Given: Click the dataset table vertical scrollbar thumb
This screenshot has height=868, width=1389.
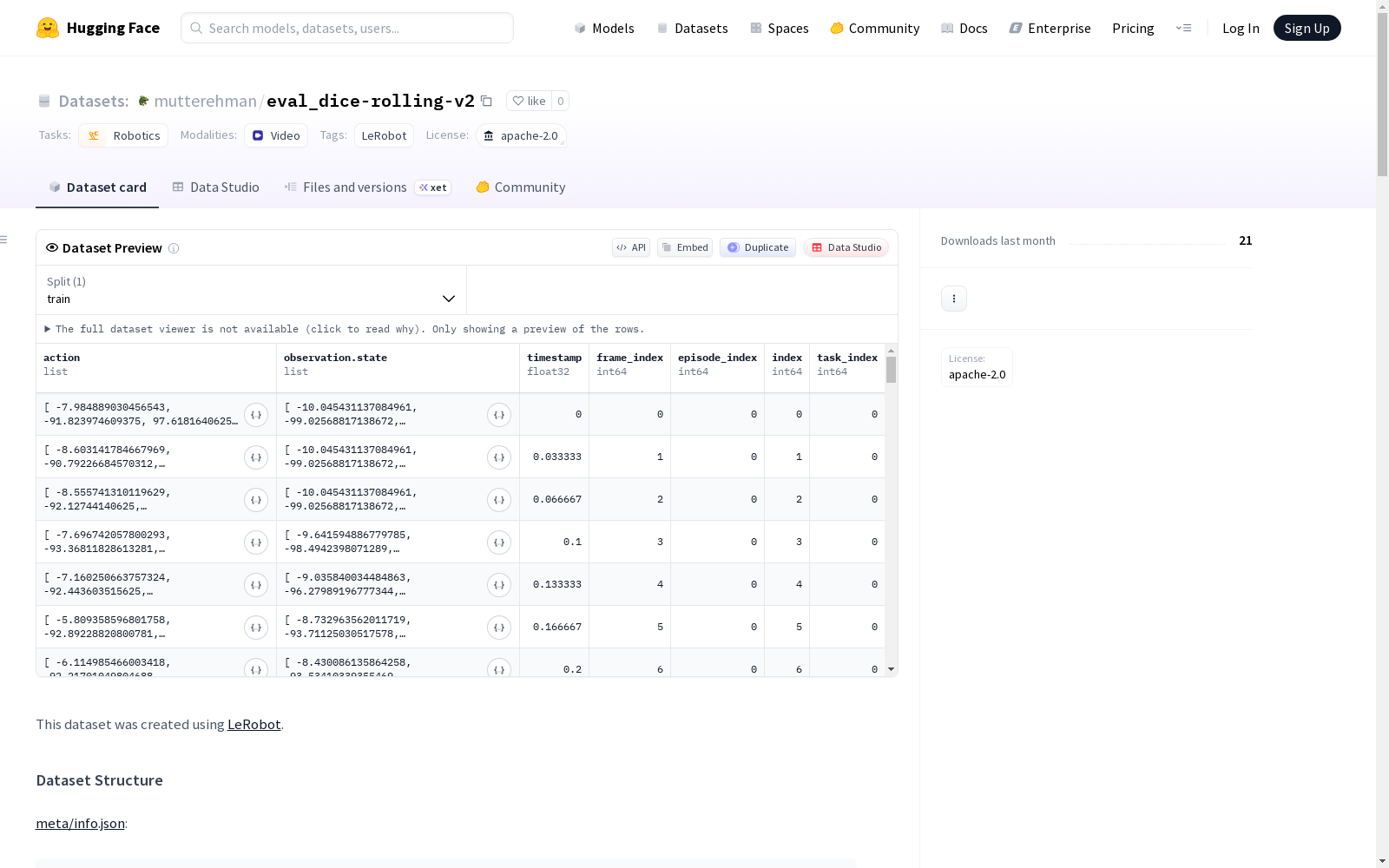Looking at the screenshot, I should (891, 370).
